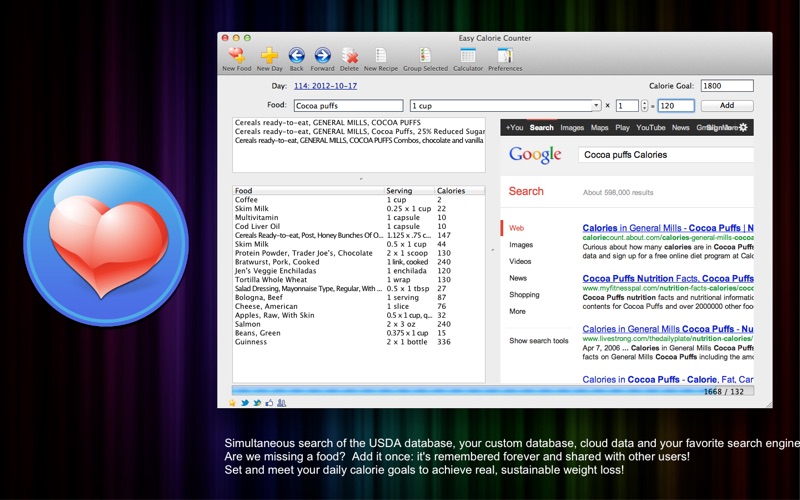This screenshot has width=800, height=500.
Task: Select Cocoa Puffs, 25% Reduced Sugar result
Action: 359,131
